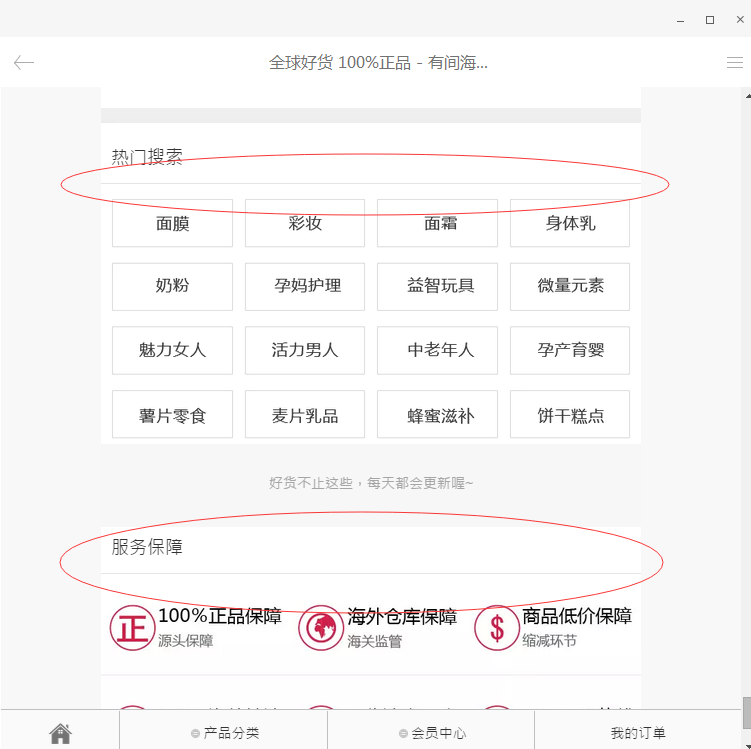Click the 商品低价保障 dollar icon
This screenshot has height=749, width=751.
tap(497, 628)
